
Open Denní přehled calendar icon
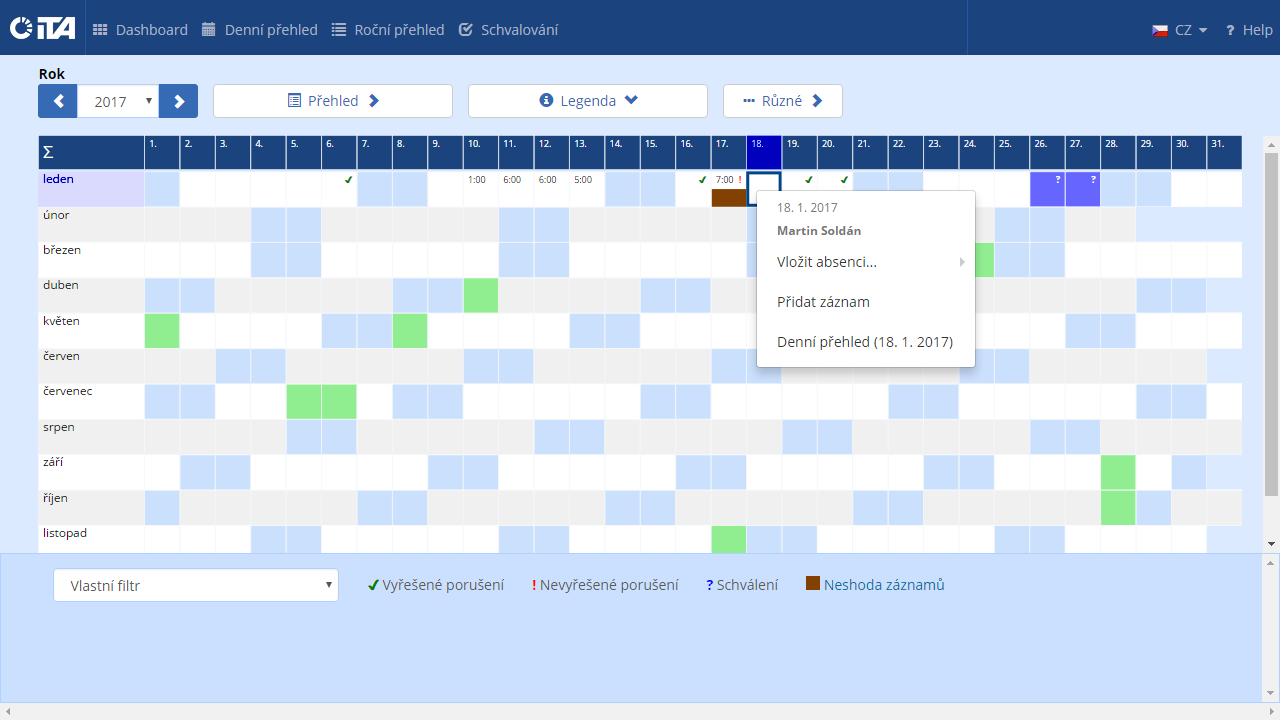tap(209, 30)
